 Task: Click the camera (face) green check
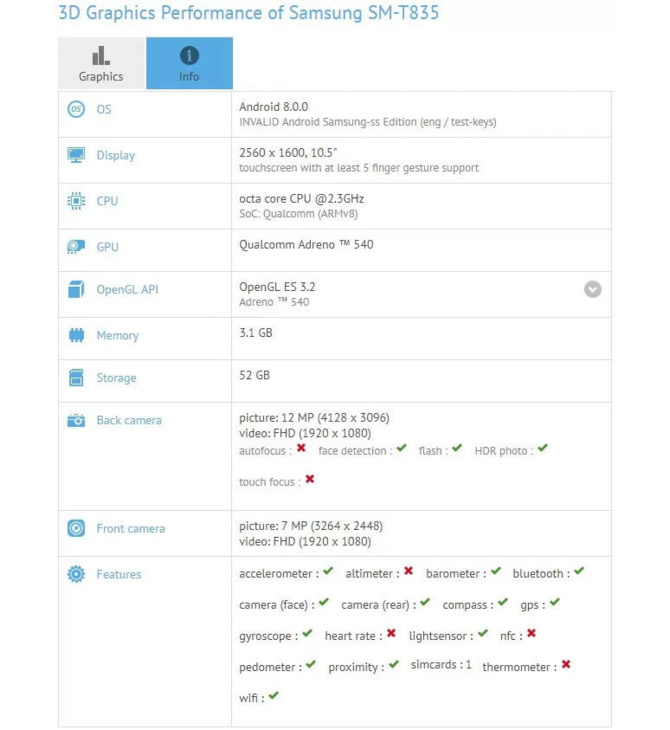[x=324, y=602]
